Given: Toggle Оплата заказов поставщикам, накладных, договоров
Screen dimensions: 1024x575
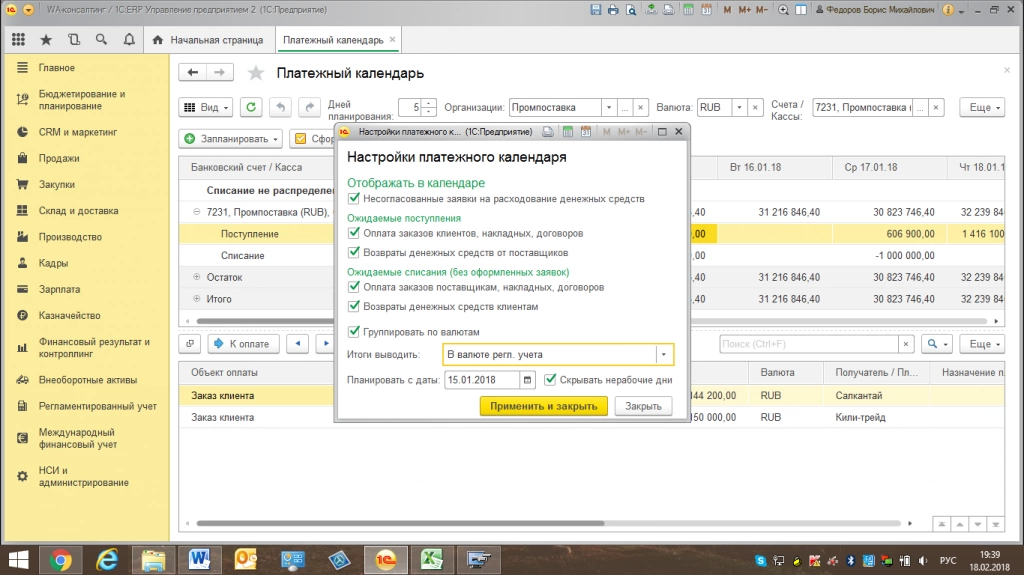Looking at the screenshot, I should (x=354, y=287).
